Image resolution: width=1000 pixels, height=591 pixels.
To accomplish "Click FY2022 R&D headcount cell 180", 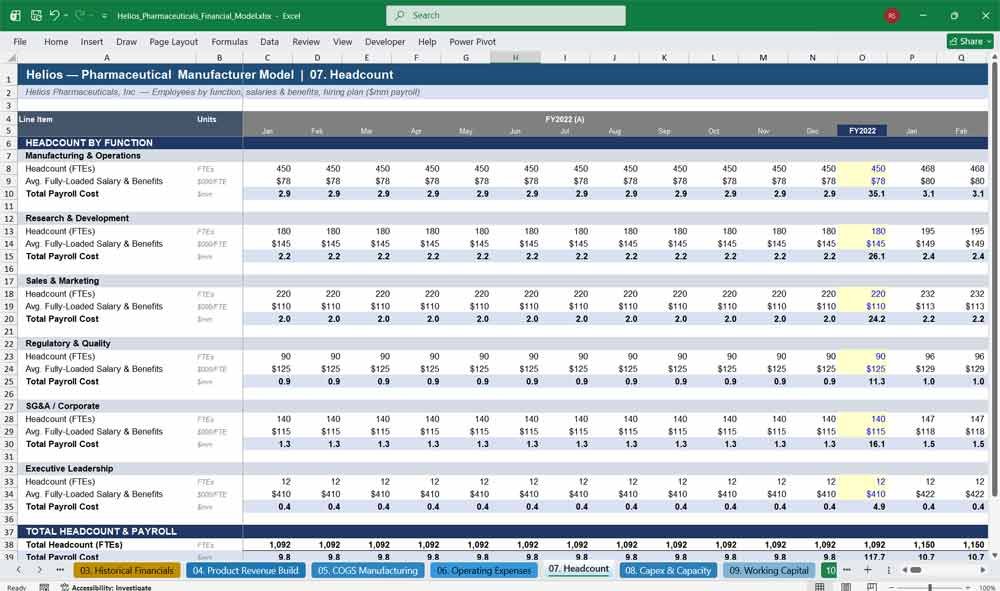I will click(862, 231).
